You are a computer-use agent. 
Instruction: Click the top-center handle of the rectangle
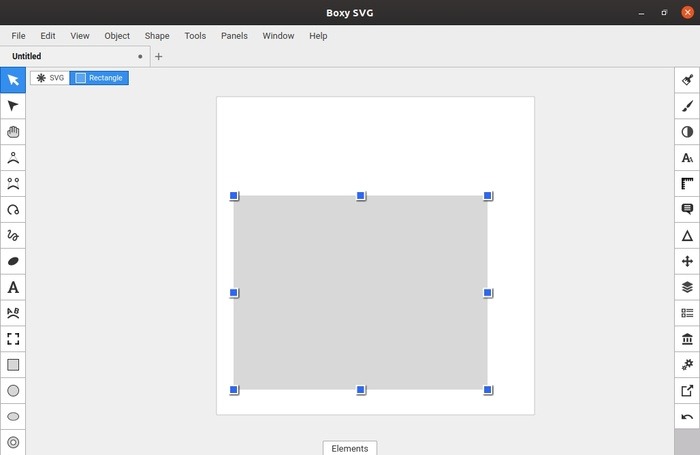(x=361, y=196)
